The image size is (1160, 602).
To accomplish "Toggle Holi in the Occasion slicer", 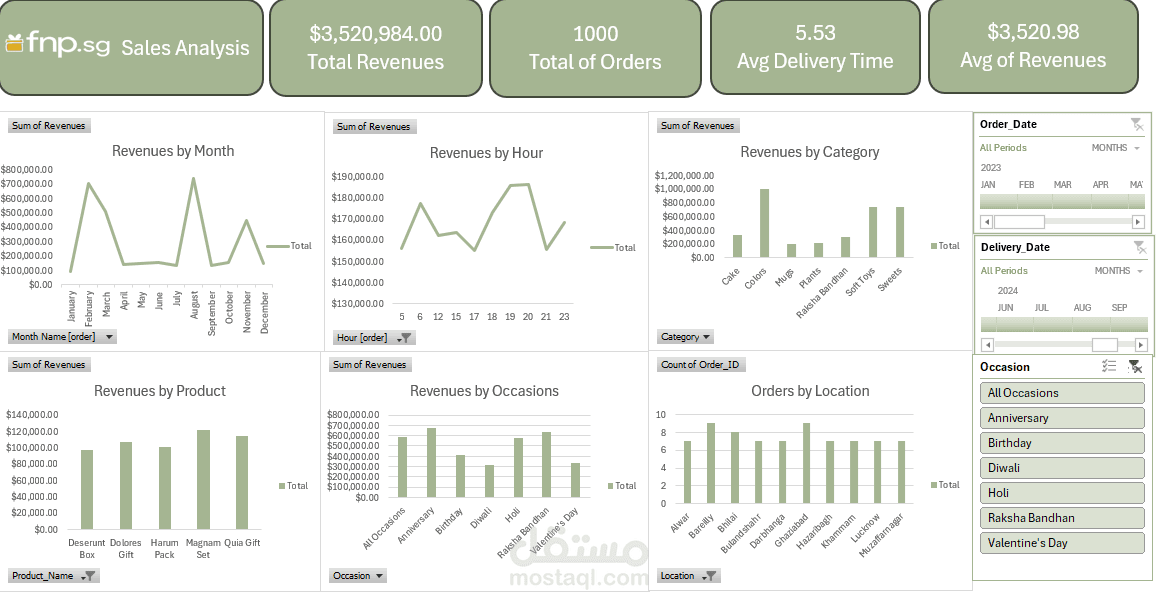I will point(1062,492).
